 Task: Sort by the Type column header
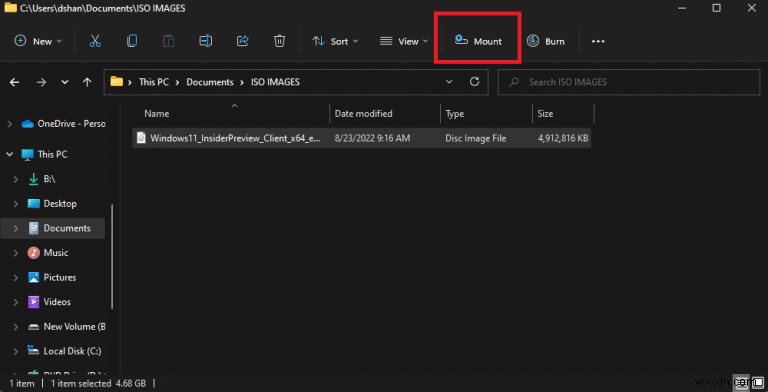455,114
